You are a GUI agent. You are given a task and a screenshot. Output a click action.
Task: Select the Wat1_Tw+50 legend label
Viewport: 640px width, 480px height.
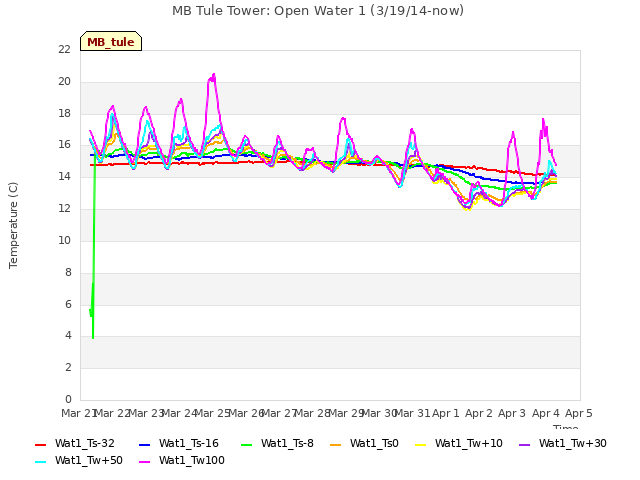pyautogui.click(x=89, y=461)
